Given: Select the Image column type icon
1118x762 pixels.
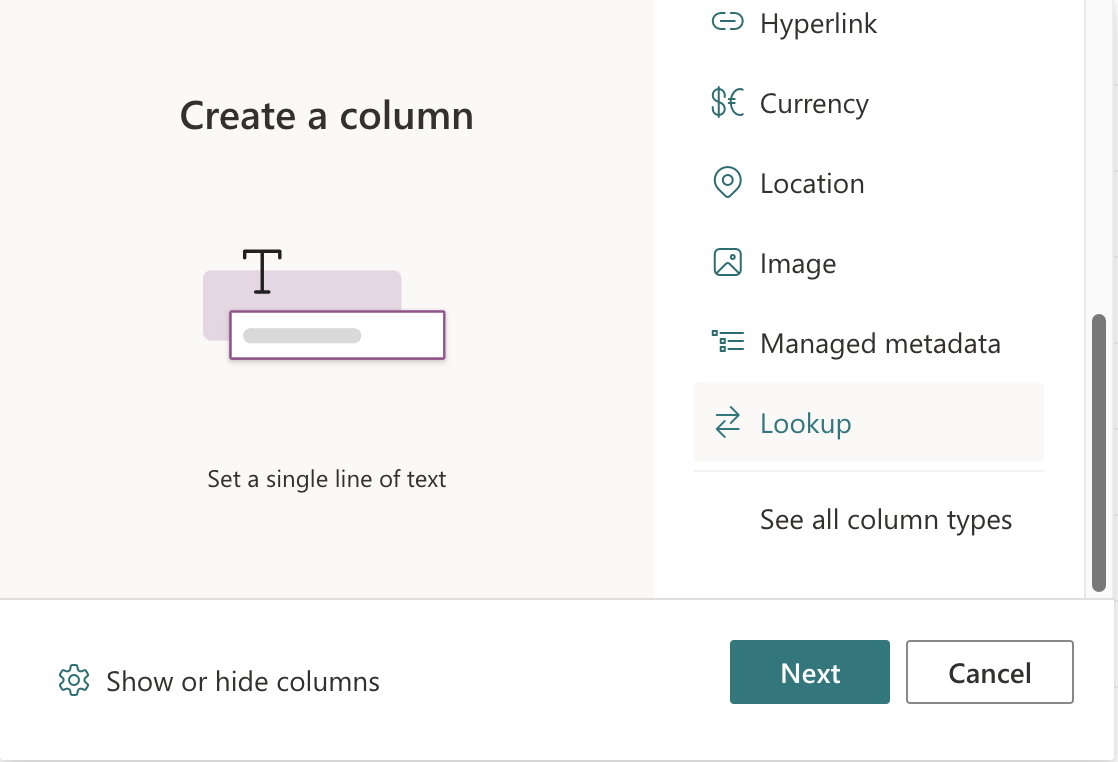Looking at the screenshot, I should (728, 262).
